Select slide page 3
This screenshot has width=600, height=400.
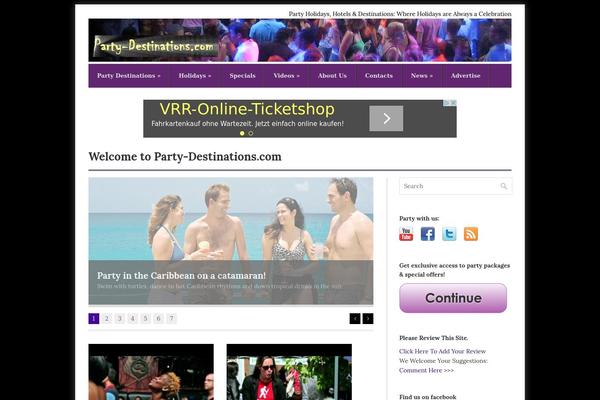click(120, 318)
